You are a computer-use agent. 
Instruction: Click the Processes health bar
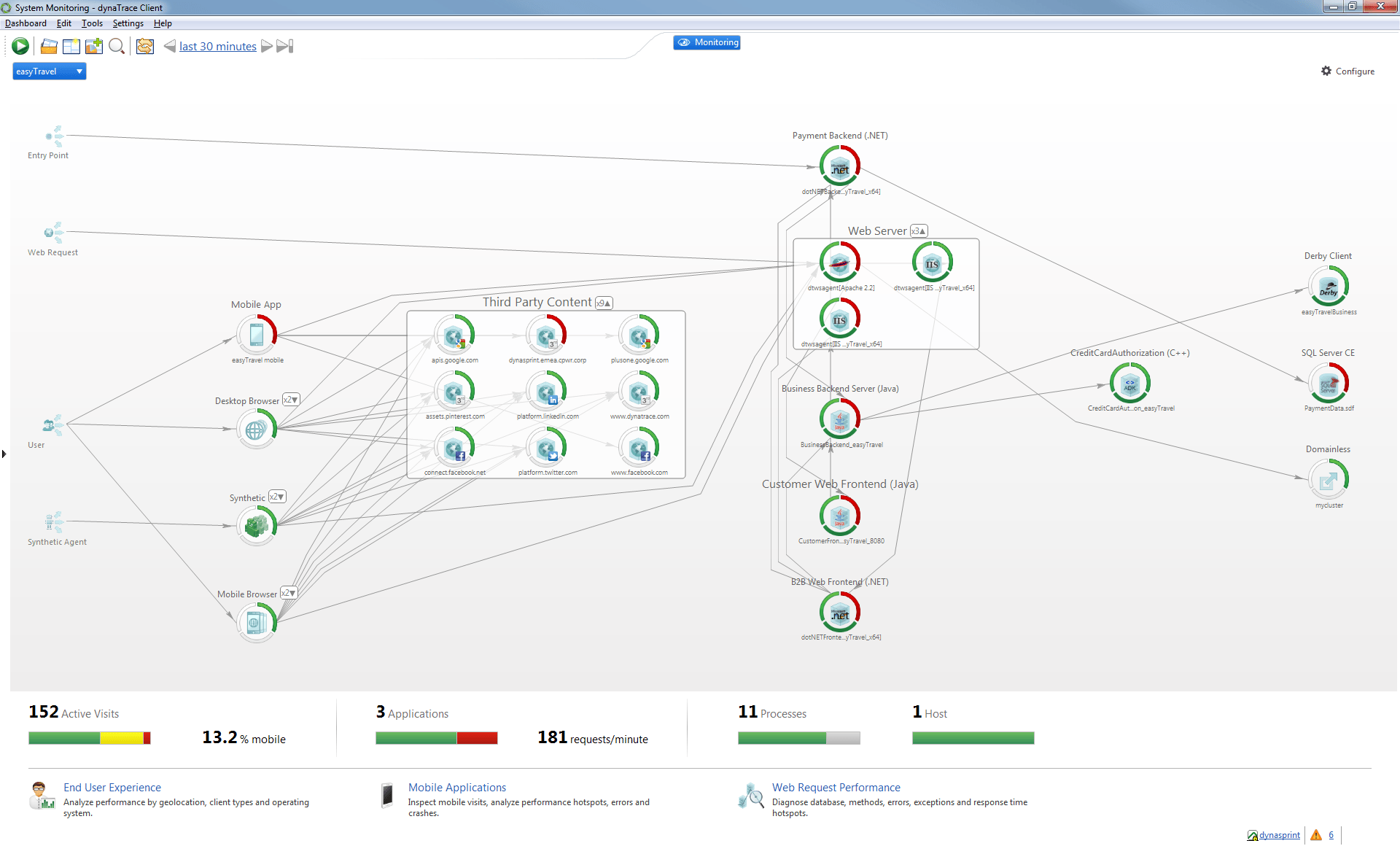(799, 738)
